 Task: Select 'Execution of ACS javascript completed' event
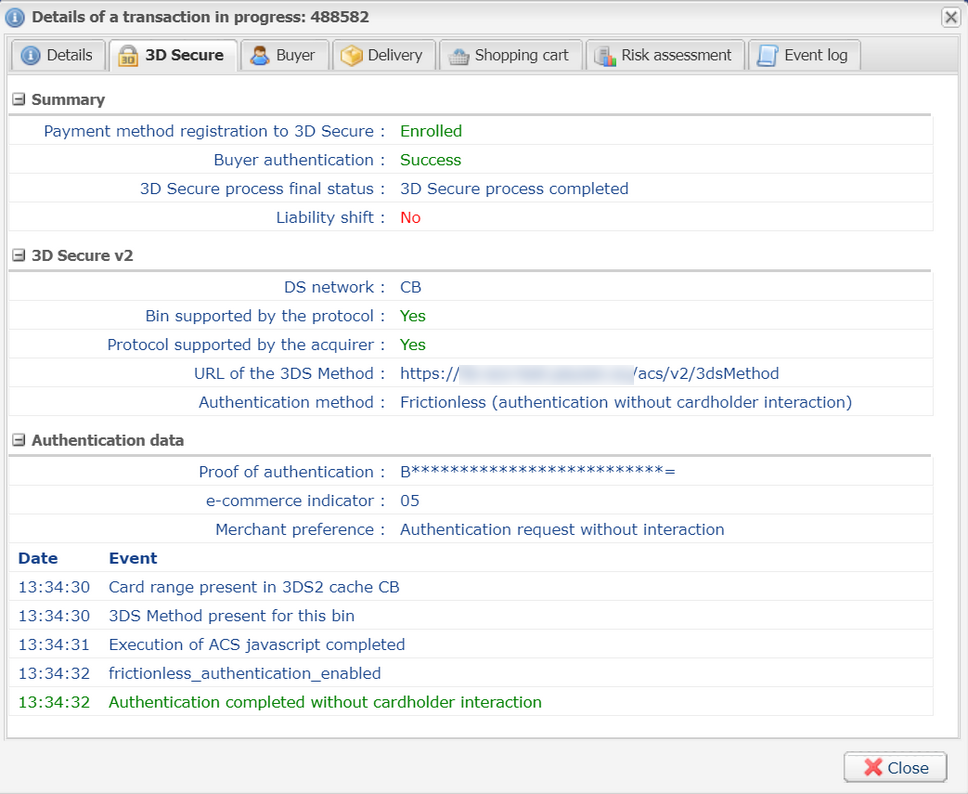click(x=257, y=645)
